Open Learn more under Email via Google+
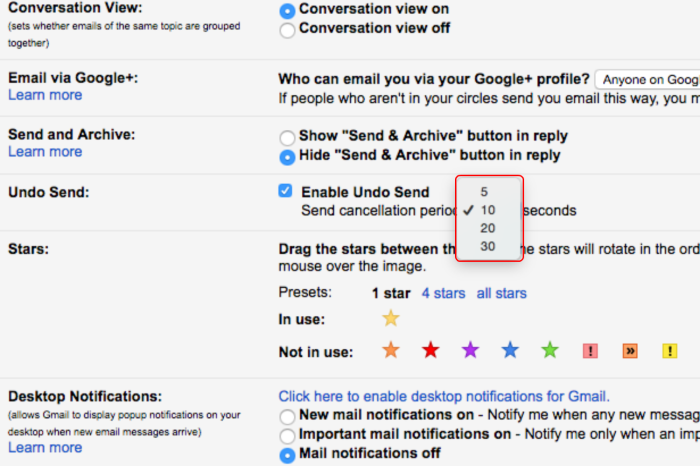The image size is (700, 466). [x=45, y=95]
